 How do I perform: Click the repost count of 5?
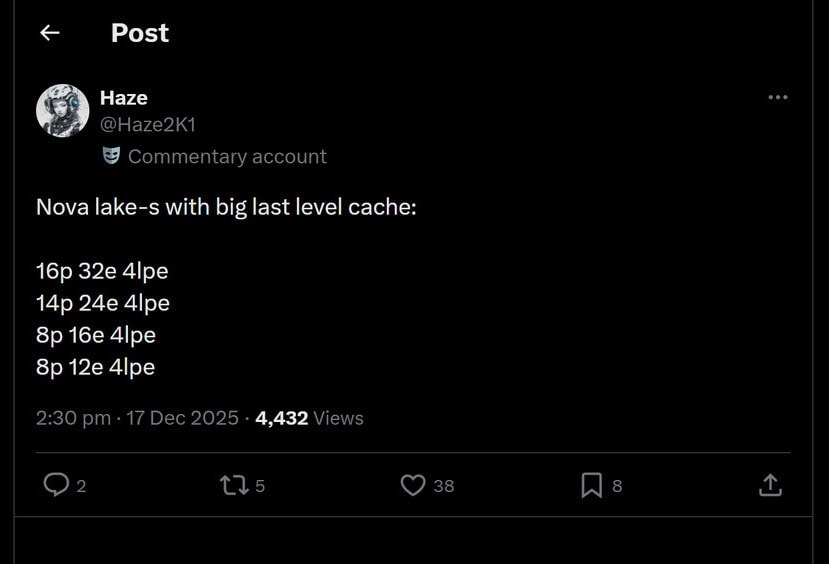pos(260,486)
